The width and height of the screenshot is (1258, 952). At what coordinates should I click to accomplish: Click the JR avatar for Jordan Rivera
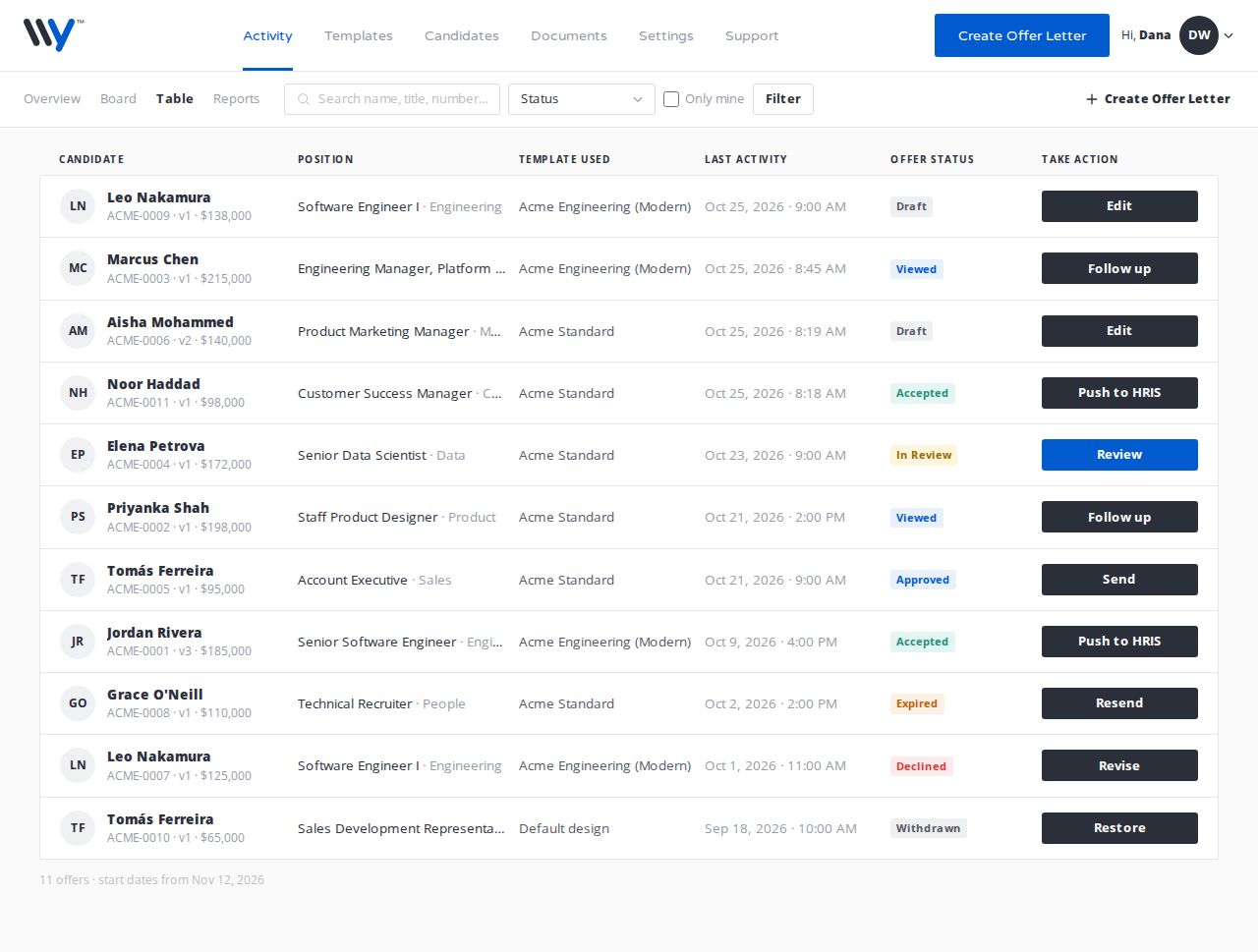point(78,642)
